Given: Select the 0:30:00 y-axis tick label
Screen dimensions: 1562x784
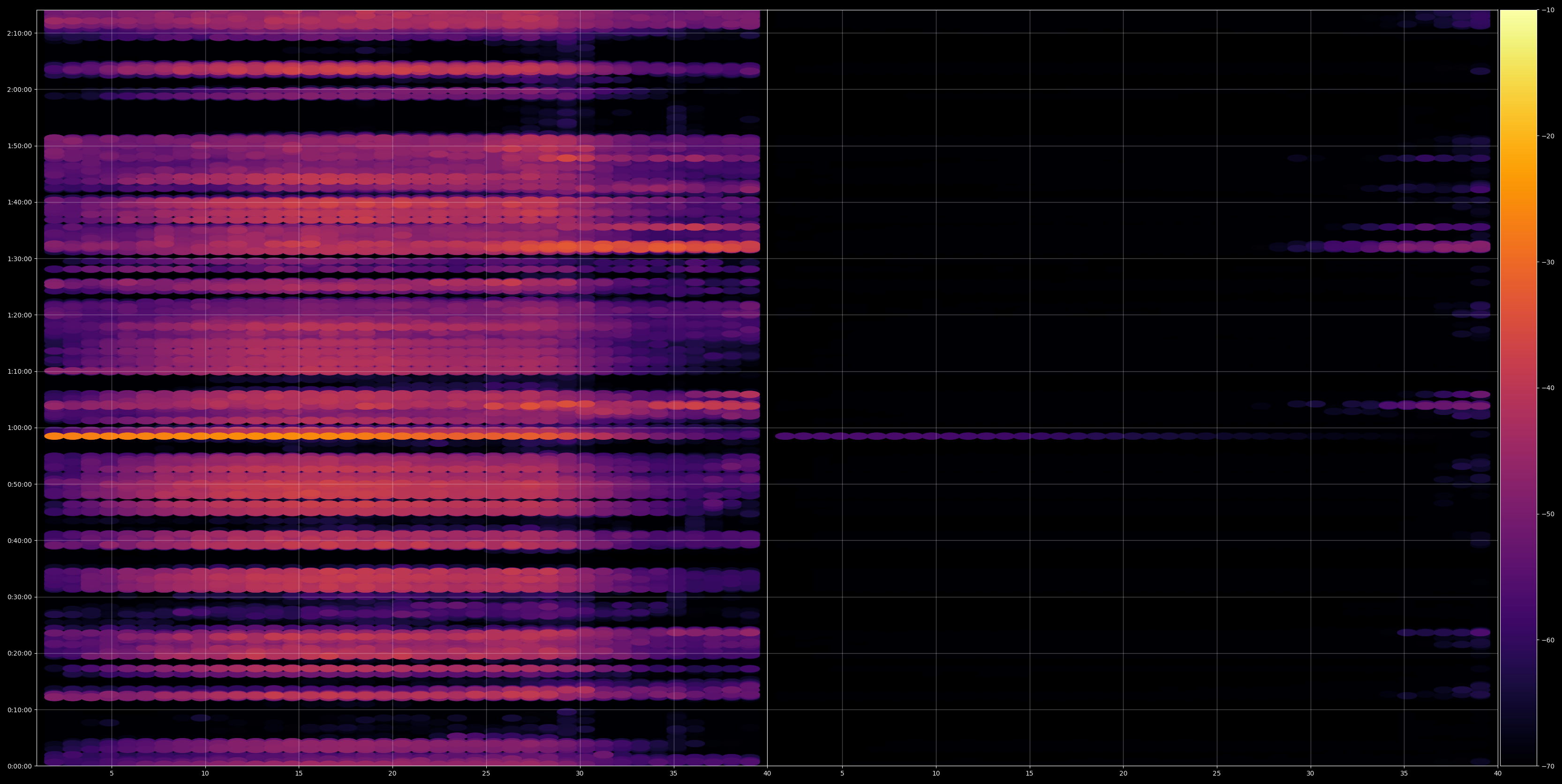Looking at the screenshot, I should coord(19,597).
